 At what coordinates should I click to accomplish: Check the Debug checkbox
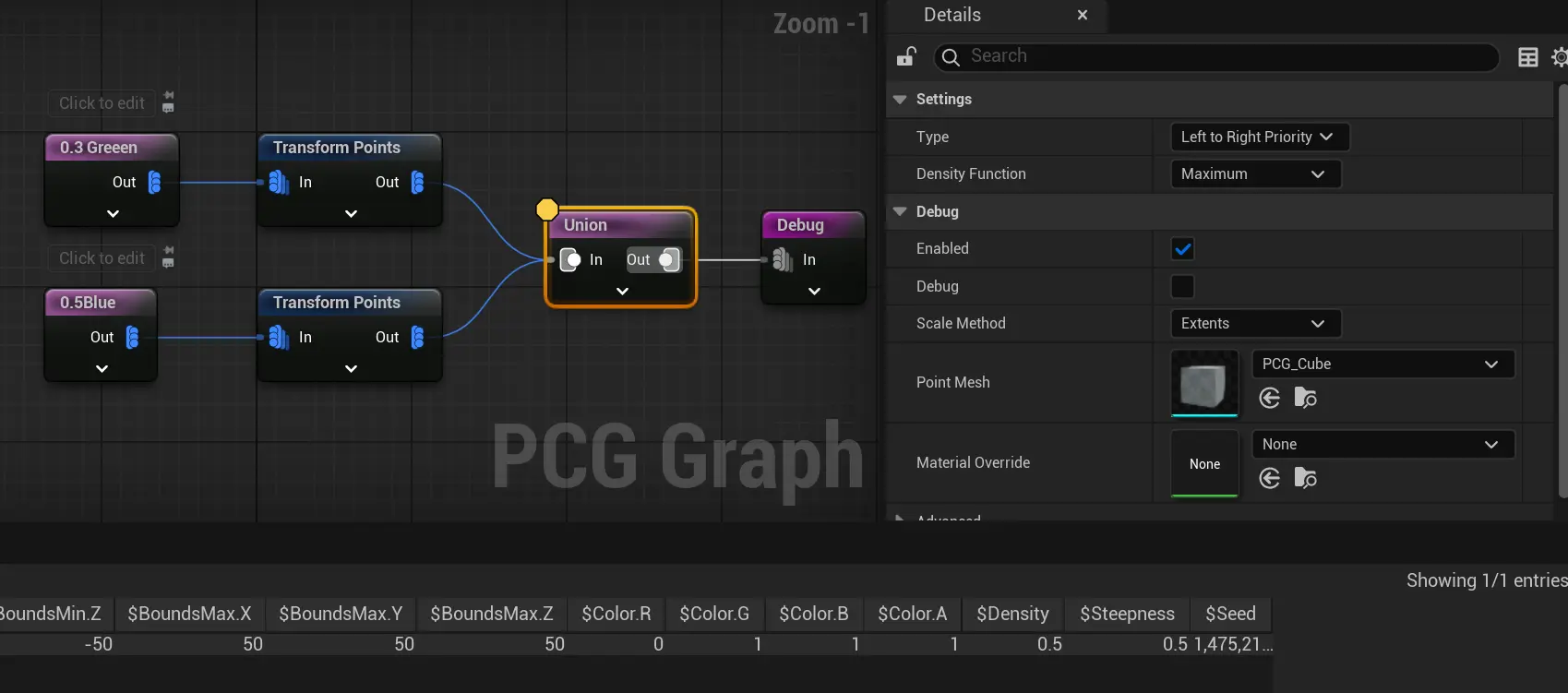[x=1182, y=287]
